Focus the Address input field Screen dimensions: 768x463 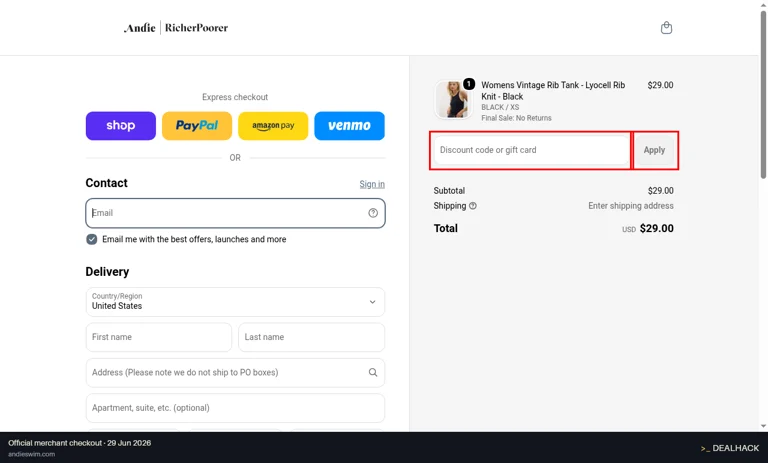point(235,372)
